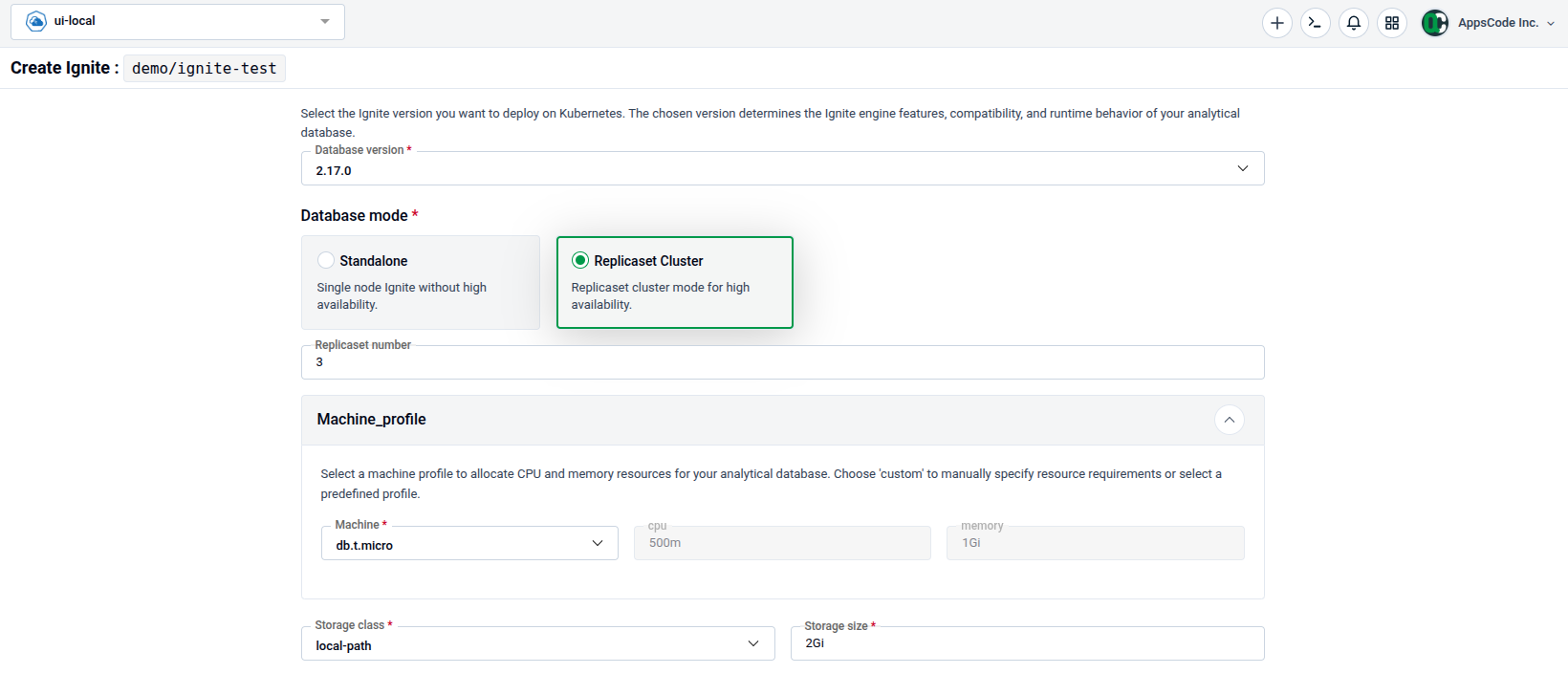Click the disabled memory field
The image size is (1568, 674).
[x=1095, y=543]
